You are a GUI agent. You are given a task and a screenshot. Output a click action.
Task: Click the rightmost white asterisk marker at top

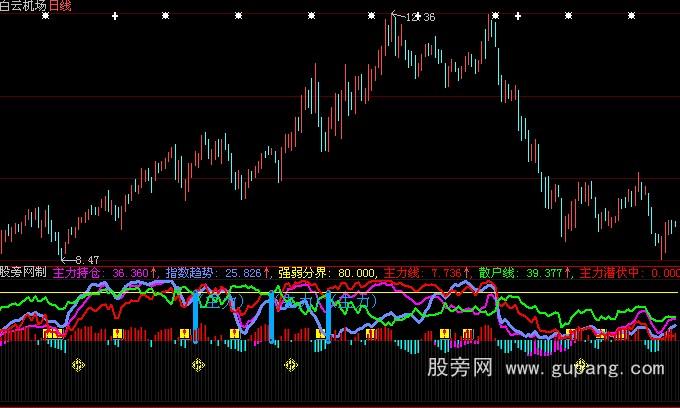[631, 16]
